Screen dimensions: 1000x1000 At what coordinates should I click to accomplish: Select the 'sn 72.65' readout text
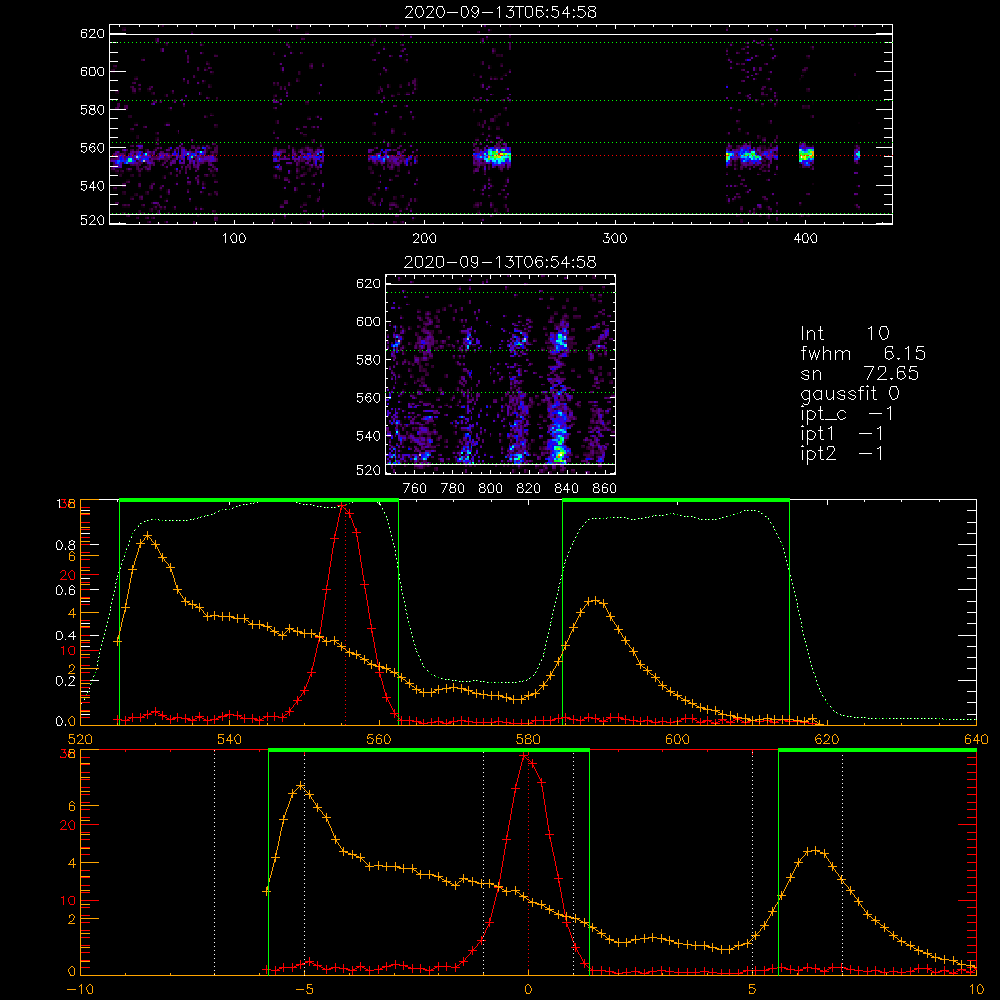click(x=860, y=373)
